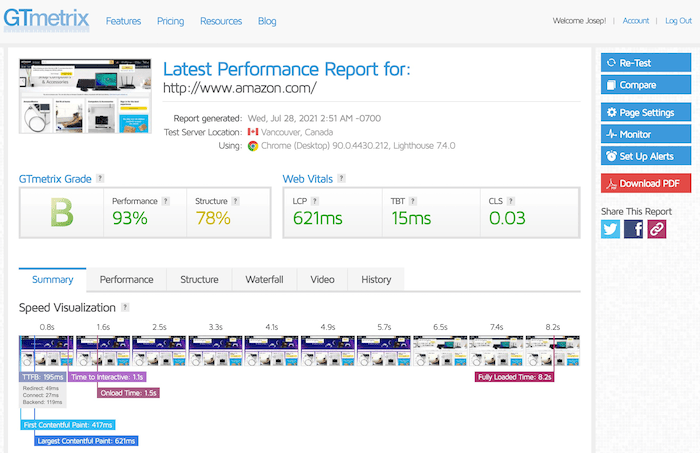Click the 4.1s filmstrip frame
700x453 pixels.
pos(271,351)
